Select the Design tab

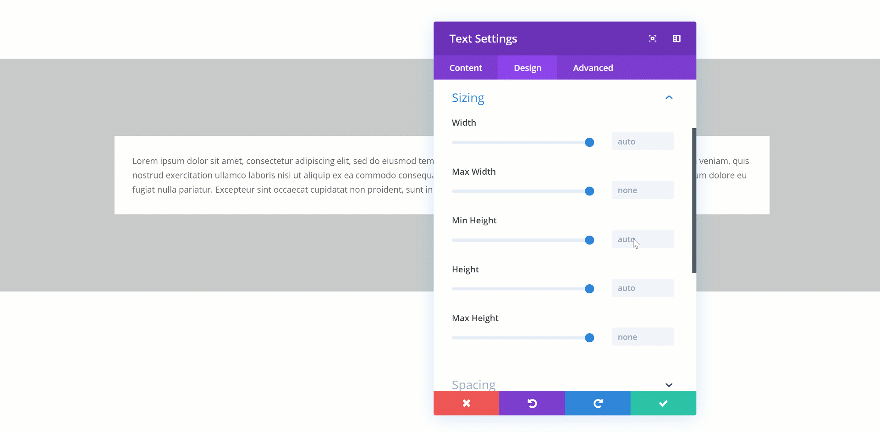527,68
